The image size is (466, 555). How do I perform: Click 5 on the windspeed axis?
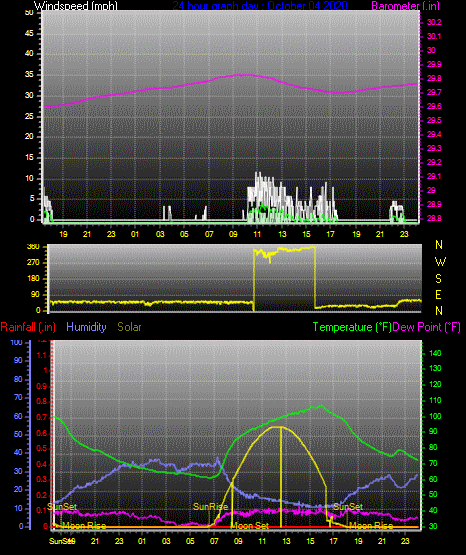(x=32, y=199)
